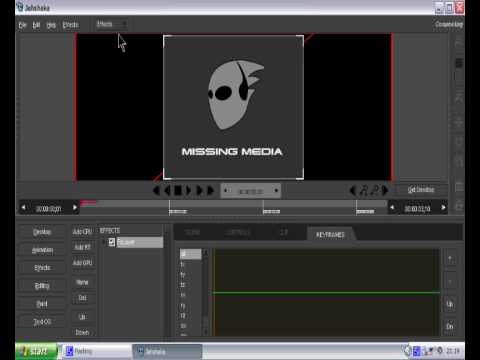Click Up button beside keyframe graph
This screenshot has width=480, height=360.
pyautogui.click(x=450, y=304)
